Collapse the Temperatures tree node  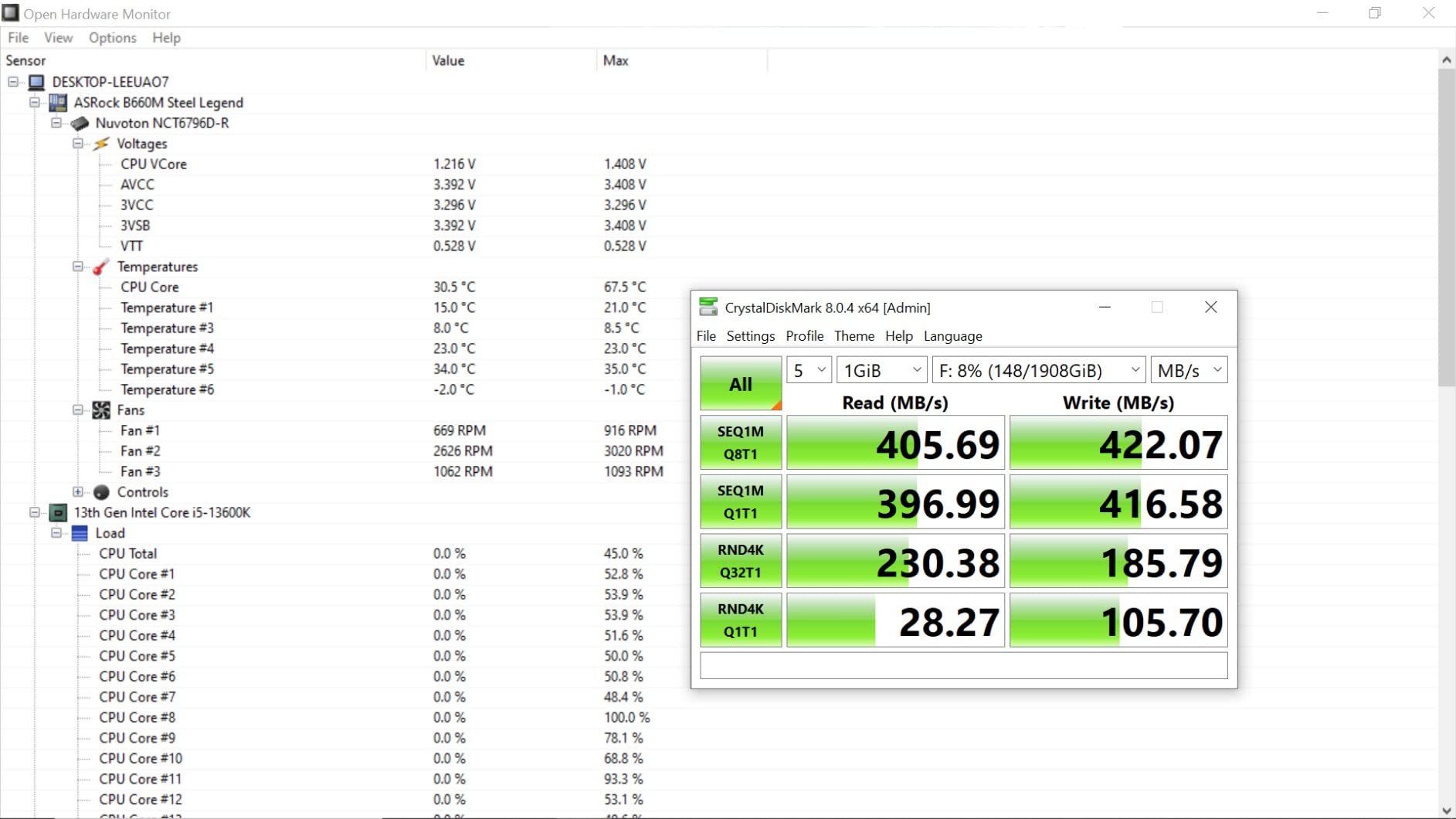tap(78, 267)
